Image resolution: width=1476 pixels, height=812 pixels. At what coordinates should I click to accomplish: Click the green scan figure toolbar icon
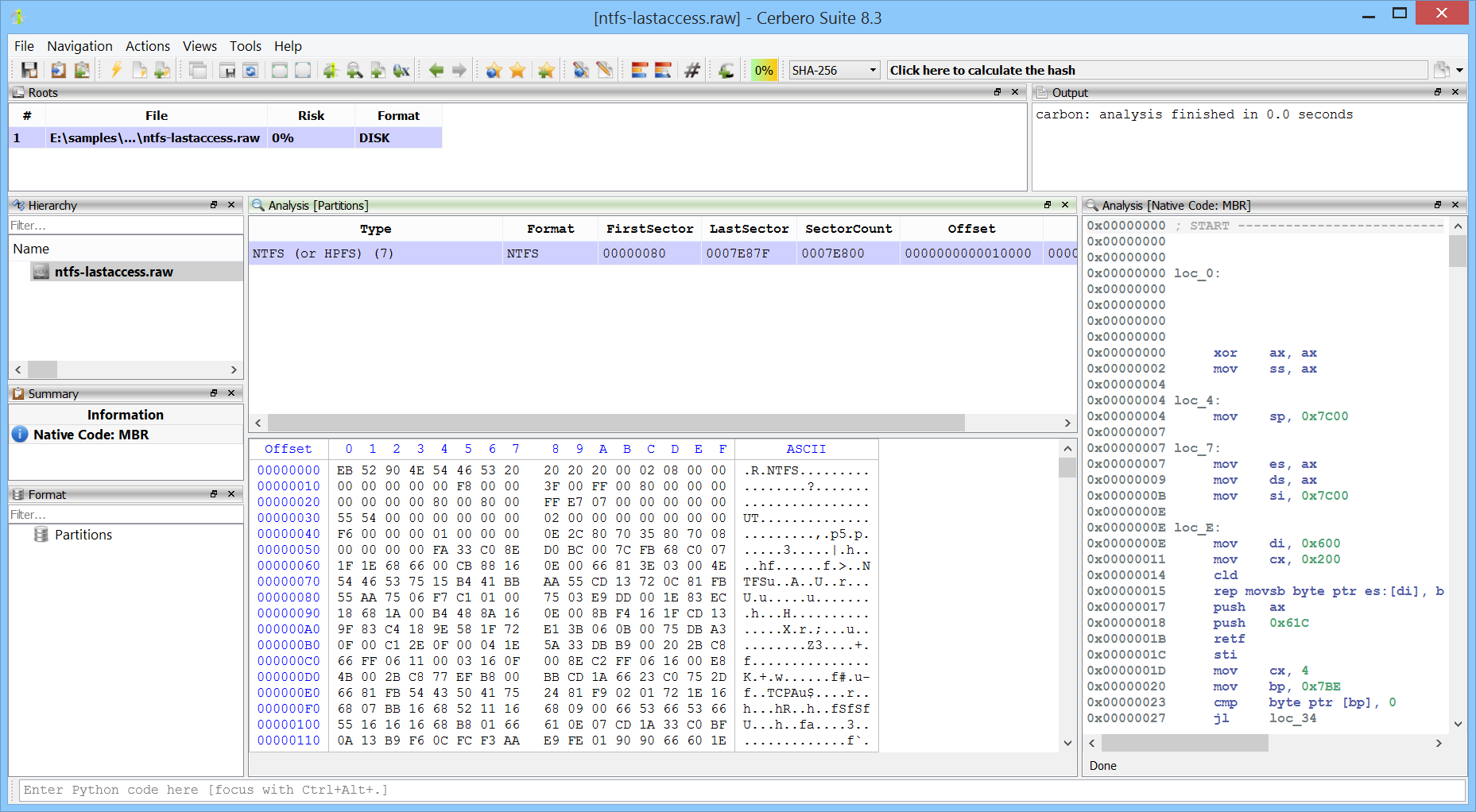click(331, 70)
